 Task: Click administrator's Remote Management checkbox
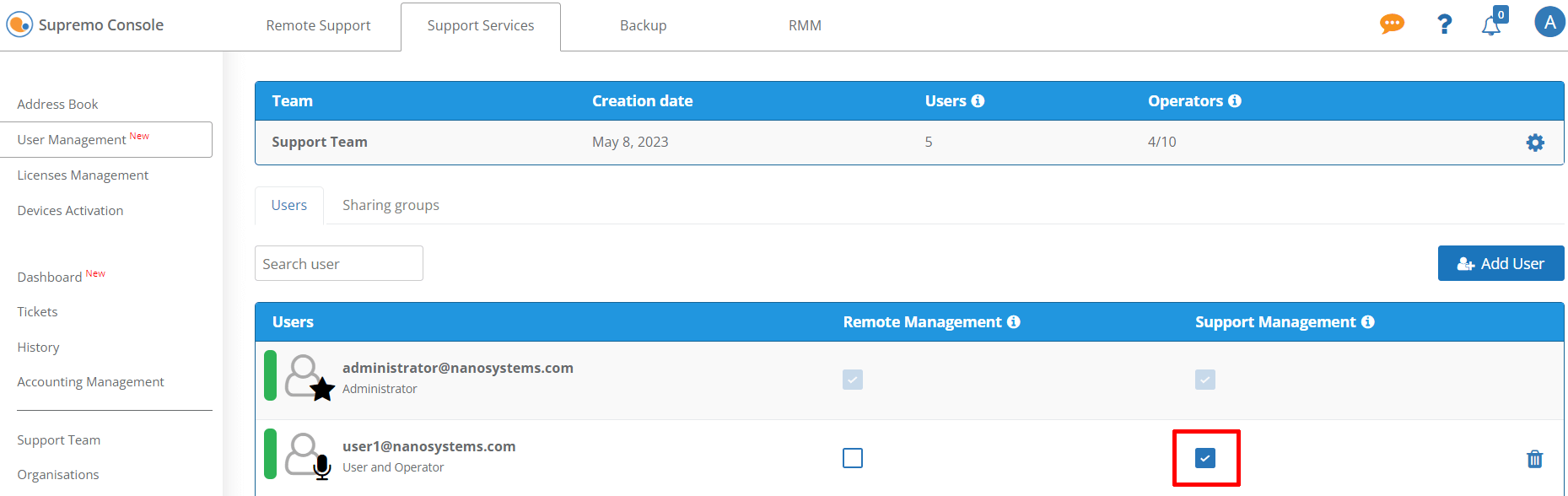click(x=853, y=380)
